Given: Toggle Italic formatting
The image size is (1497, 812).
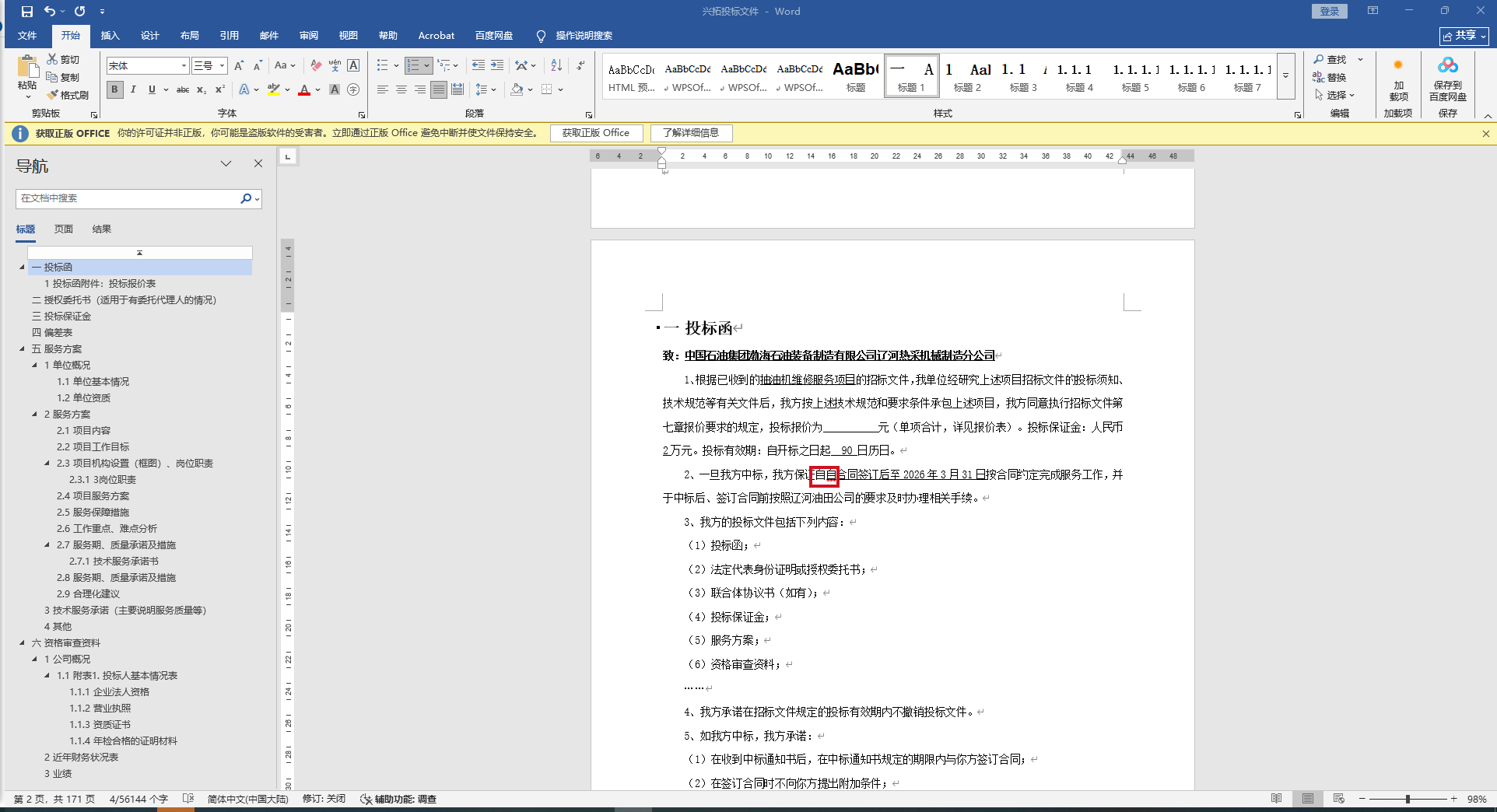Looking at the screenshot, I should (133, 90).
